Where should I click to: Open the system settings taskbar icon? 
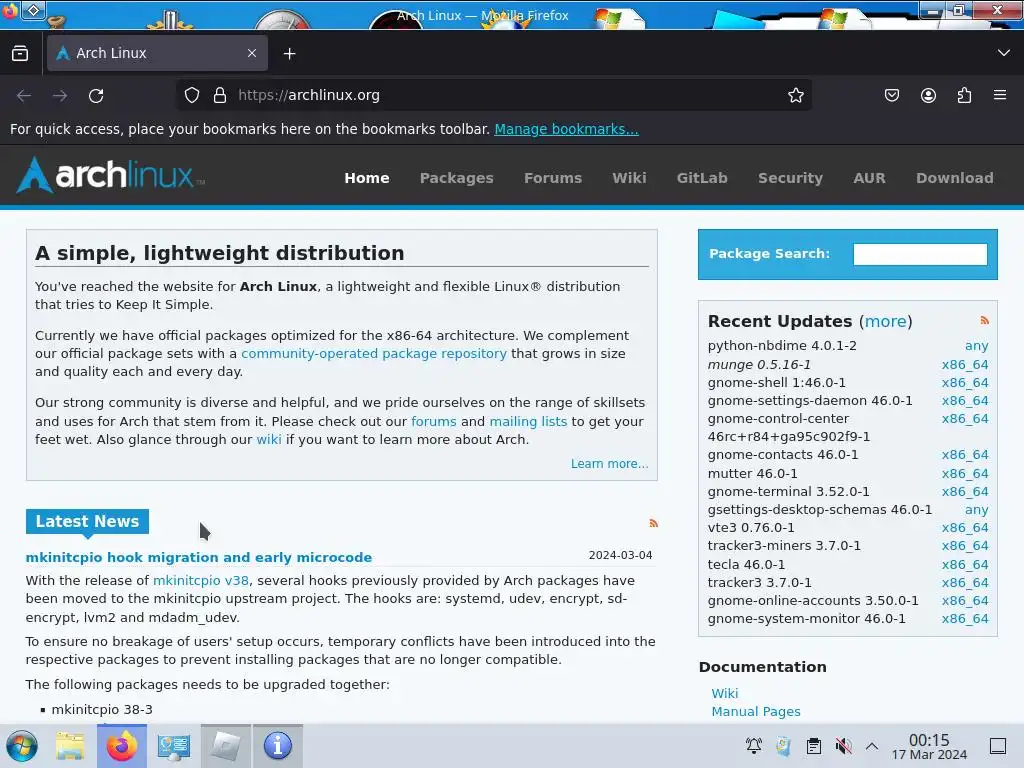tap(173, 746)
